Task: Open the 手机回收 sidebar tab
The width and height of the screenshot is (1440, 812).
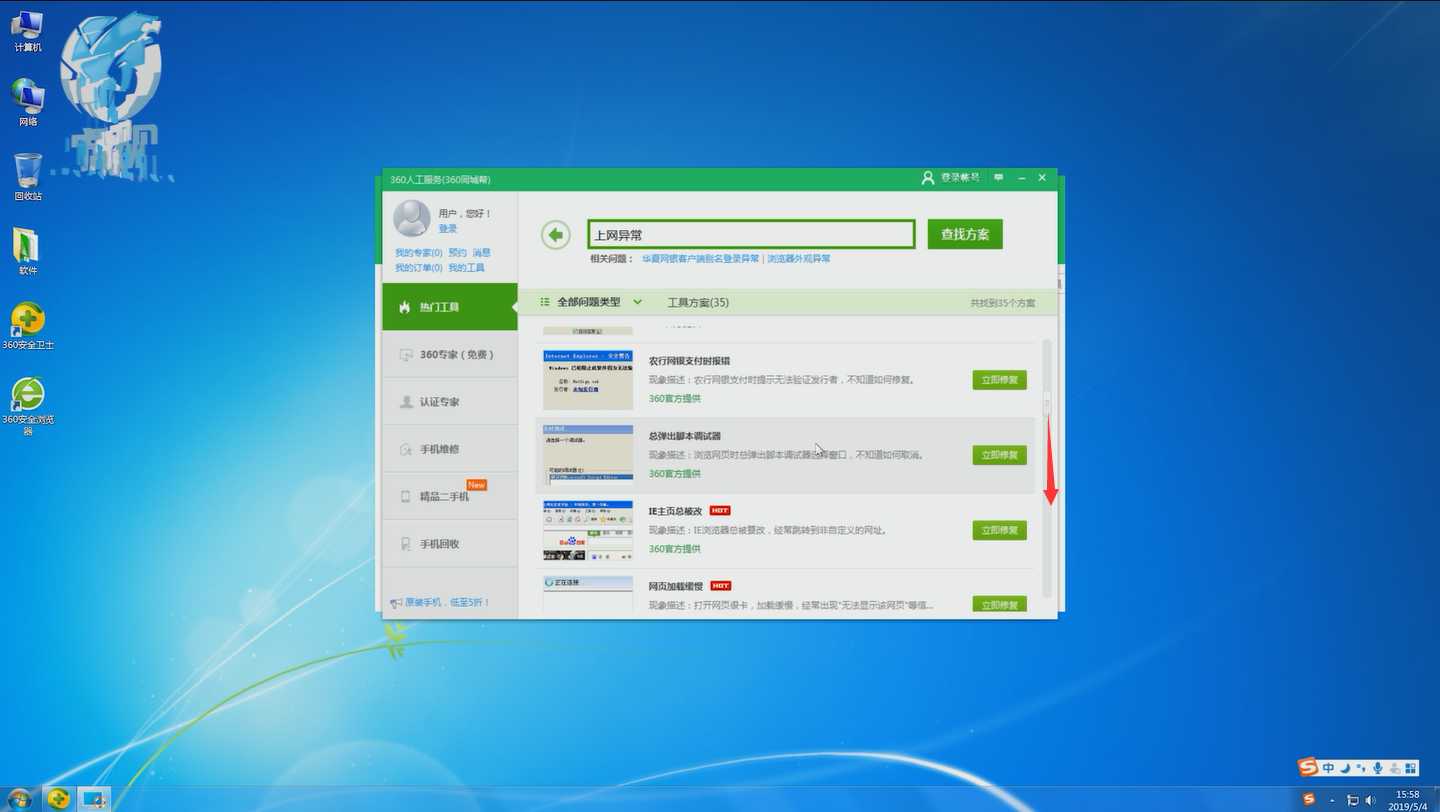Action: click(450, 544)
